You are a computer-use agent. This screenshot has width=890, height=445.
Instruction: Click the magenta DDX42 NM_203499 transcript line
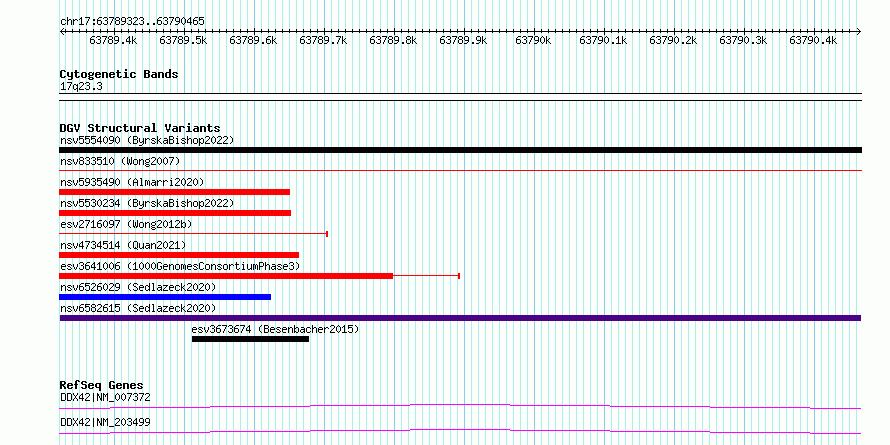tap(460, 431)
